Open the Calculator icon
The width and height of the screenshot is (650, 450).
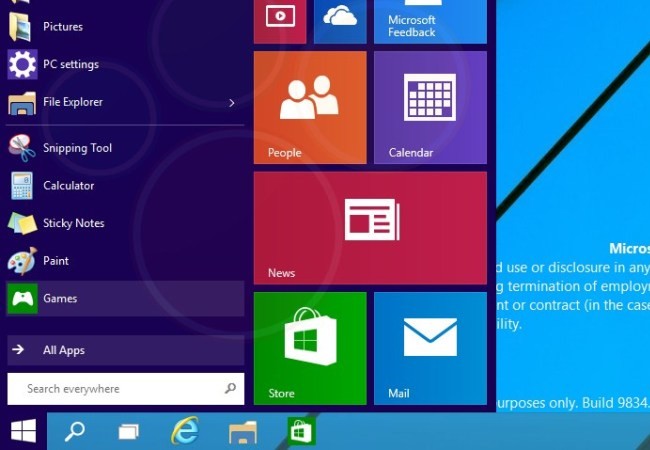pyautogui.click(x=22, y=186)
